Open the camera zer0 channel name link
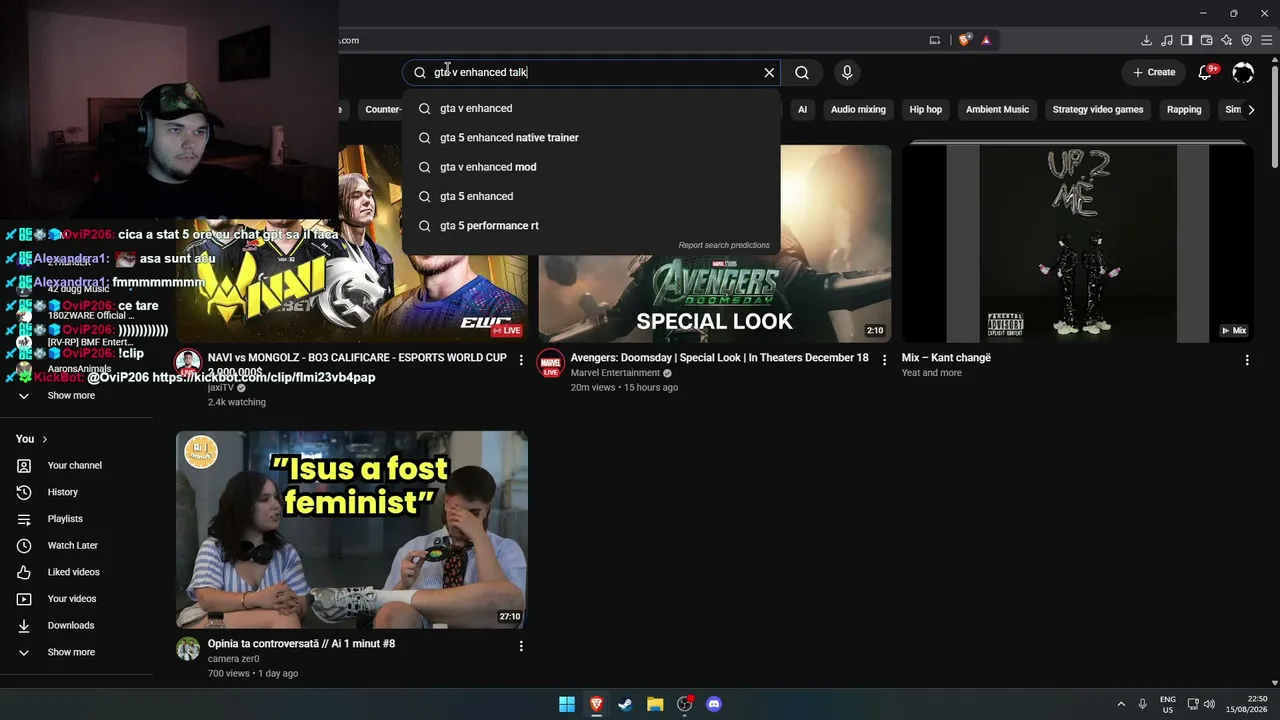The height and width of the screenshot is (720, 1280). click(x=233, y=659)
